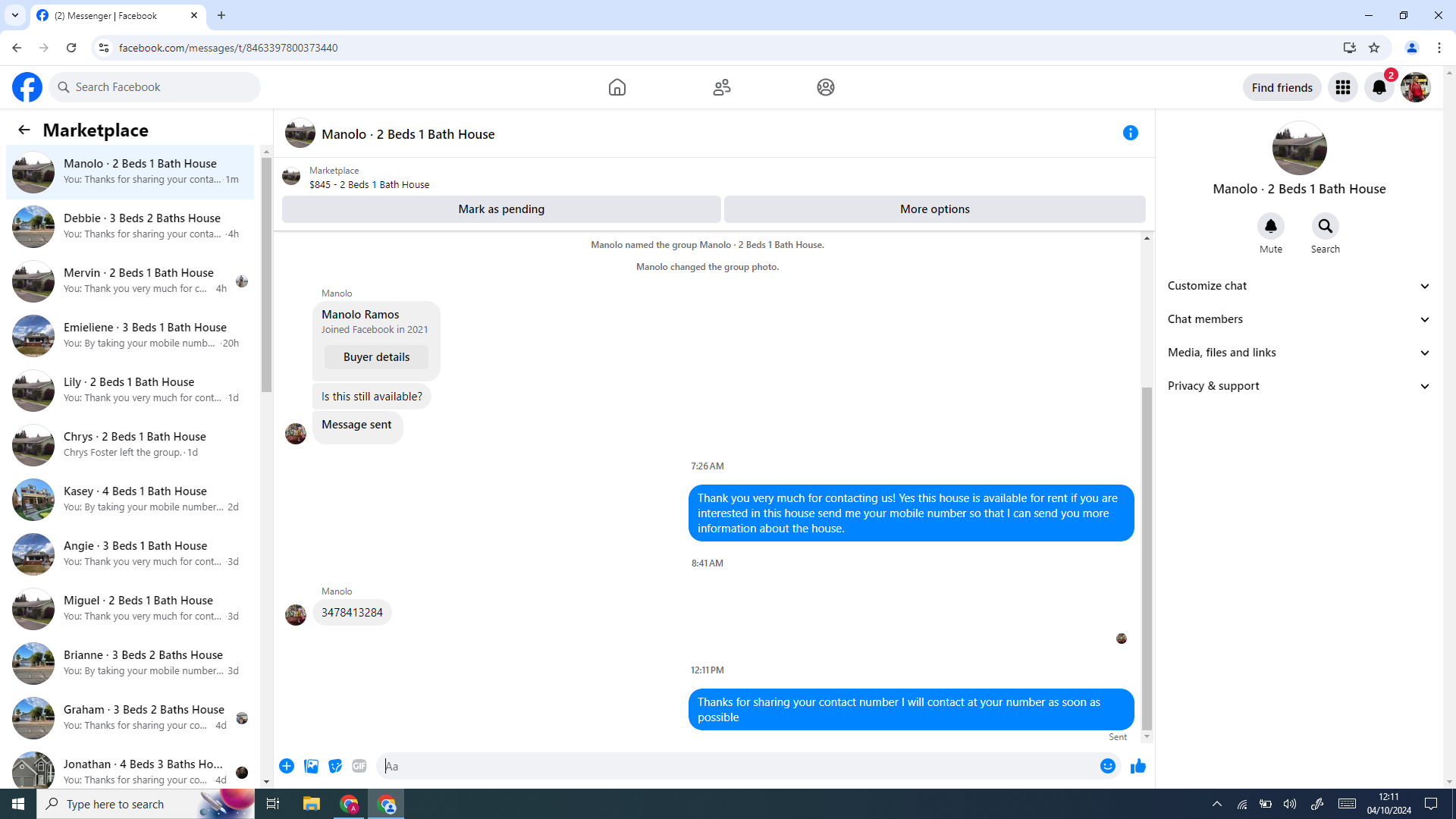
Task: Bookmark this page with the star icon
Action: pyautogui.click(x=1374, y=48)
